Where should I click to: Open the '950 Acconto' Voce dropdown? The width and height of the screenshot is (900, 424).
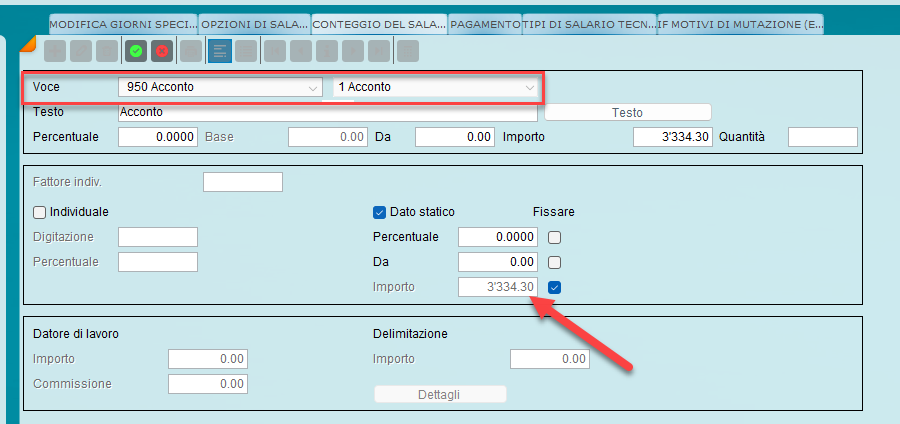pyautogui.click(x=219, y=87)
